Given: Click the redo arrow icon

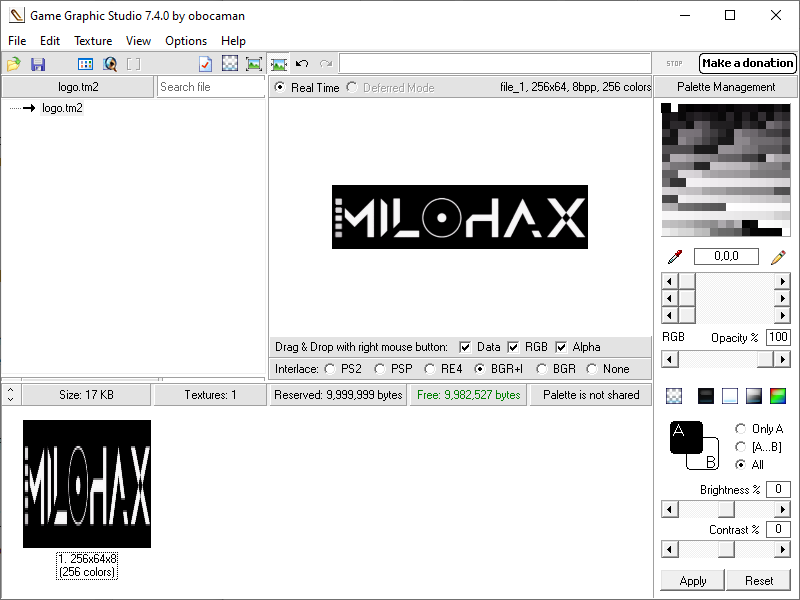Looking at the screenshot, I should click(326, 63).
